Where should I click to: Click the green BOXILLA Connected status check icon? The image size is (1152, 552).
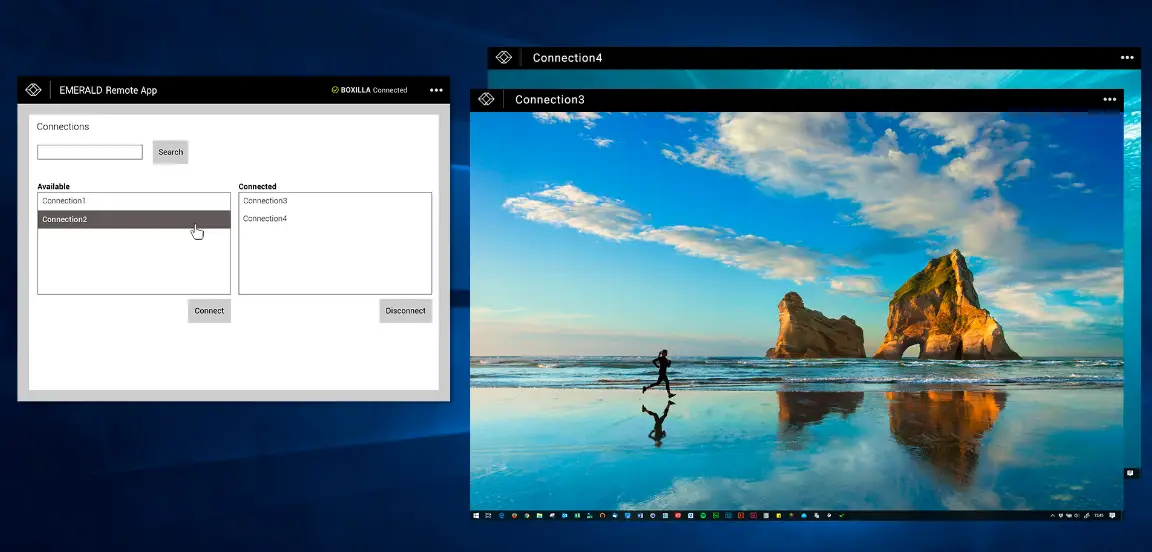coord(335,90)
